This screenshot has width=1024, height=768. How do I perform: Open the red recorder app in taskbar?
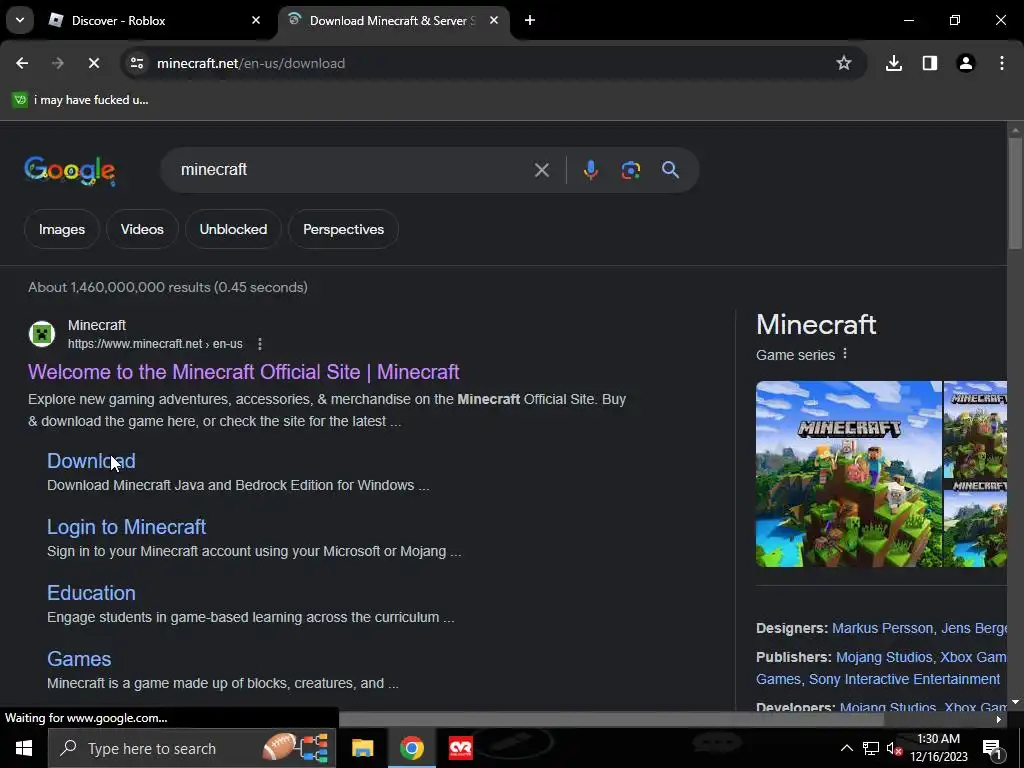point(460,748)
